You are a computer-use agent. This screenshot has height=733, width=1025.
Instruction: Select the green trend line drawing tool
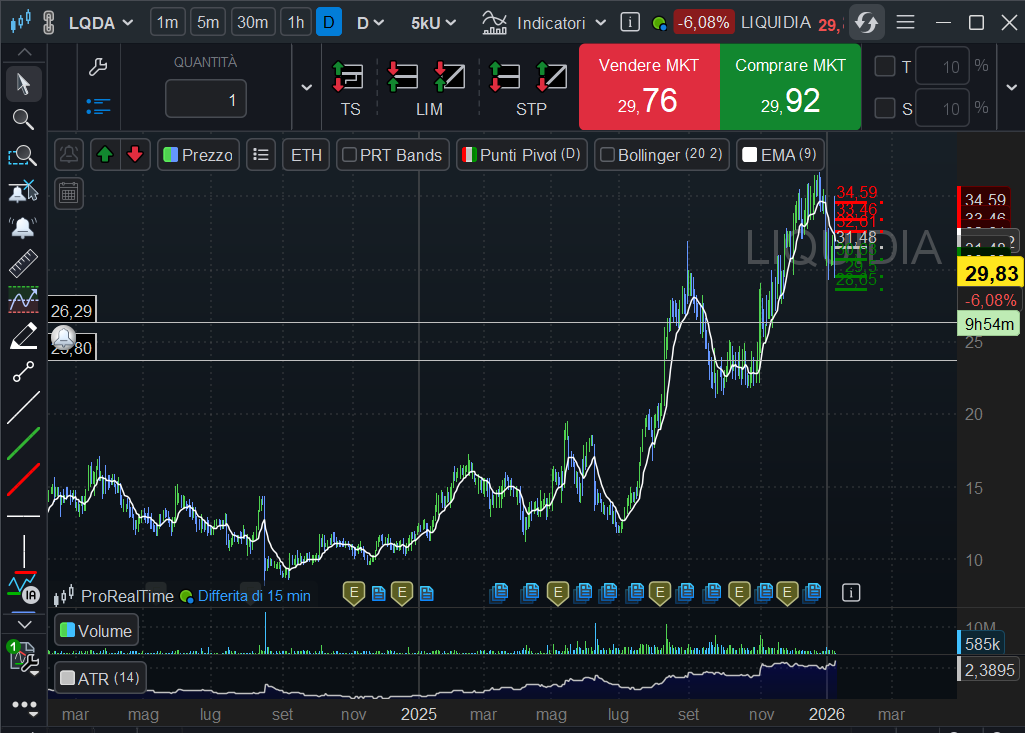(23, 443)
